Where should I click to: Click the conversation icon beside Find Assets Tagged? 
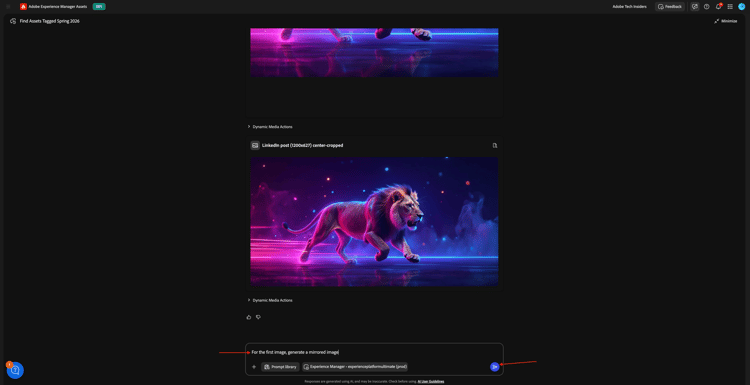coord(13,21)
